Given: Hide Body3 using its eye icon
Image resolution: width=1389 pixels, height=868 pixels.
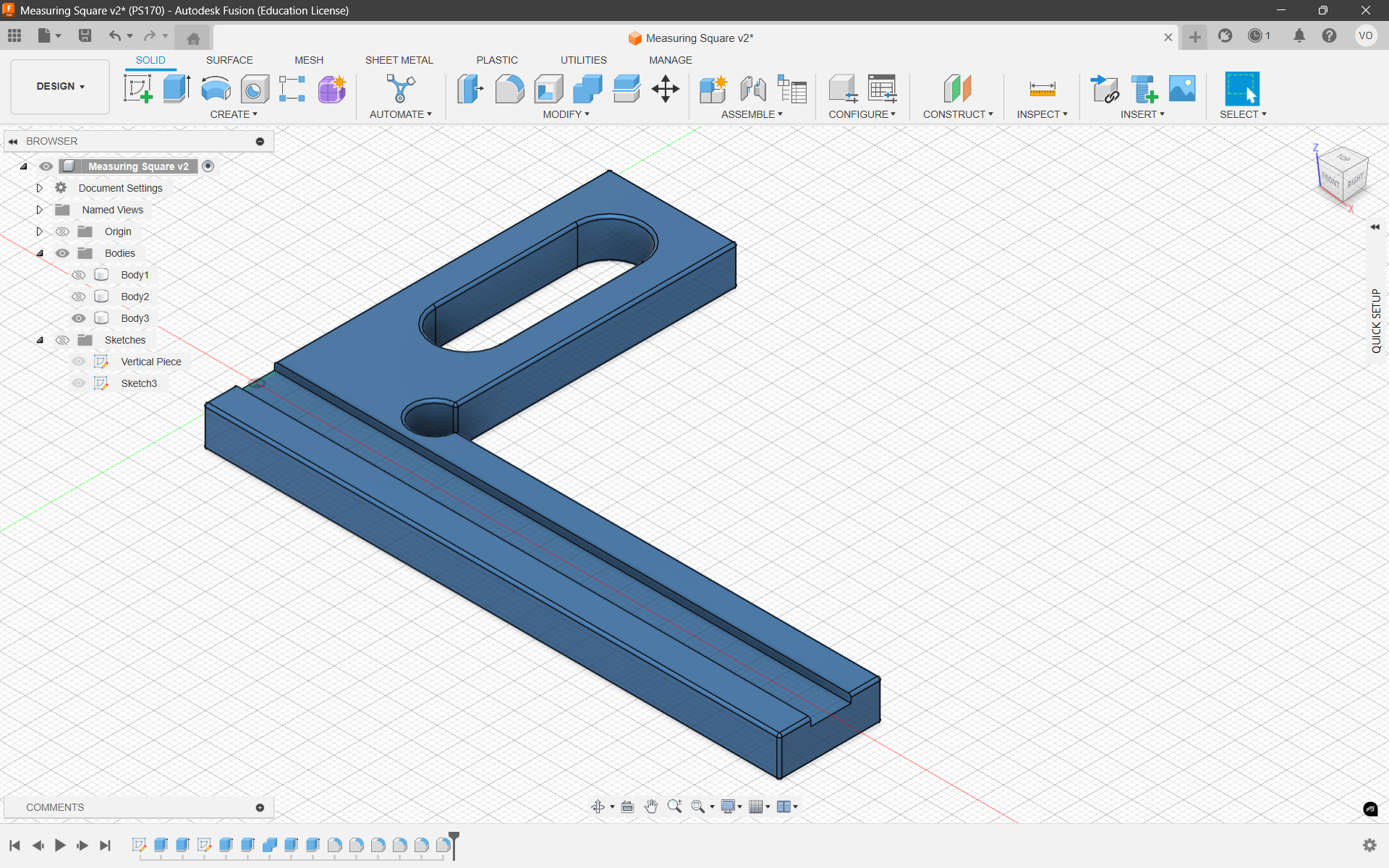Looking at the screenshot, I should [x=79, y=318].
